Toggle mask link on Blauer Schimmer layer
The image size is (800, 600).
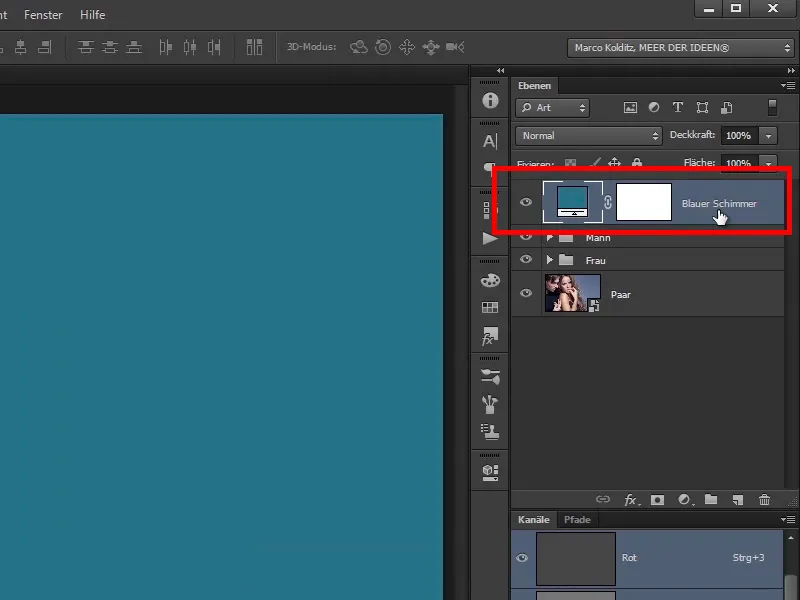tap(608, 202)
